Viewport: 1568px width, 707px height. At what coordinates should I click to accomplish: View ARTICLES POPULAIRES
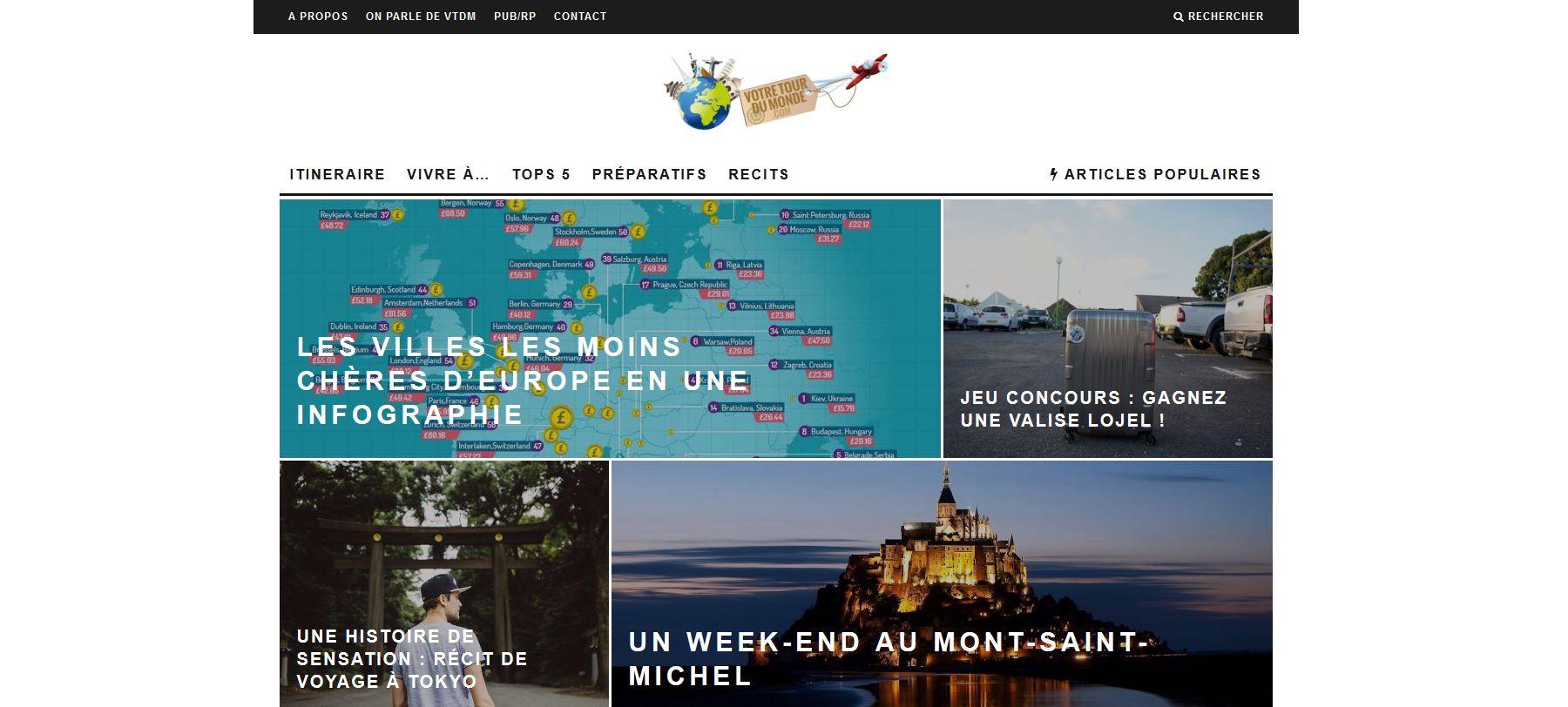point(1162,174)
